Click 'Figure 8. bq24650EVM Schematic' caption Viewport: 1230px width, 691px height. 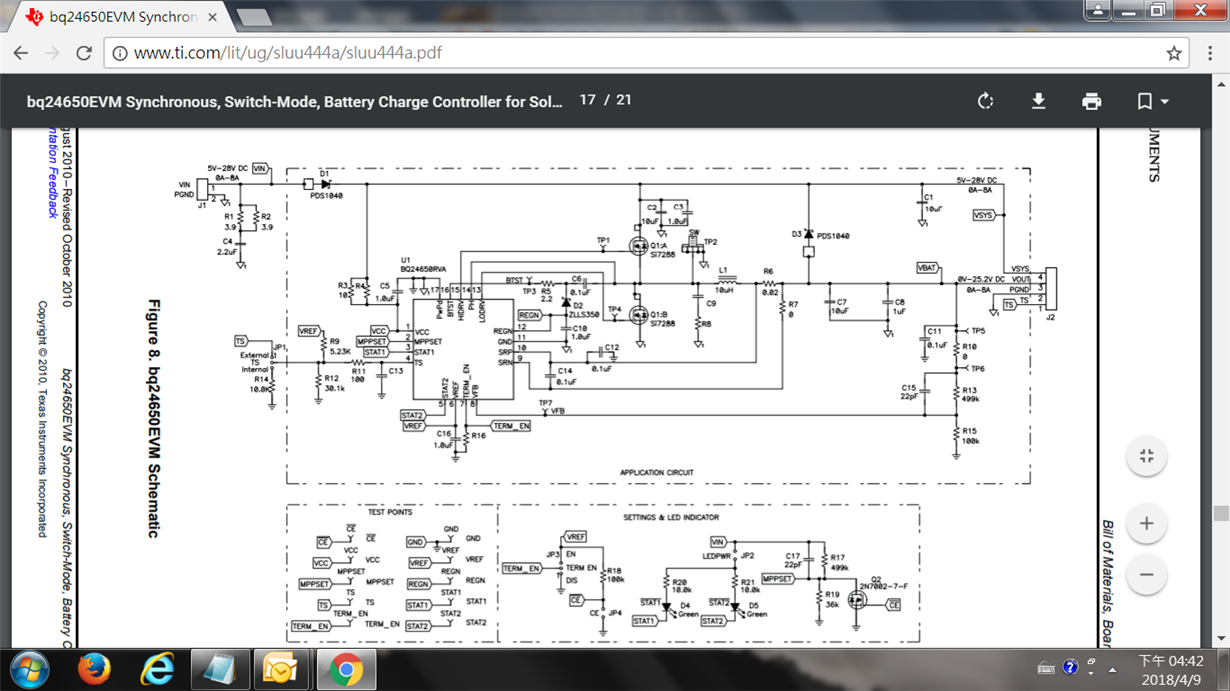154,419
